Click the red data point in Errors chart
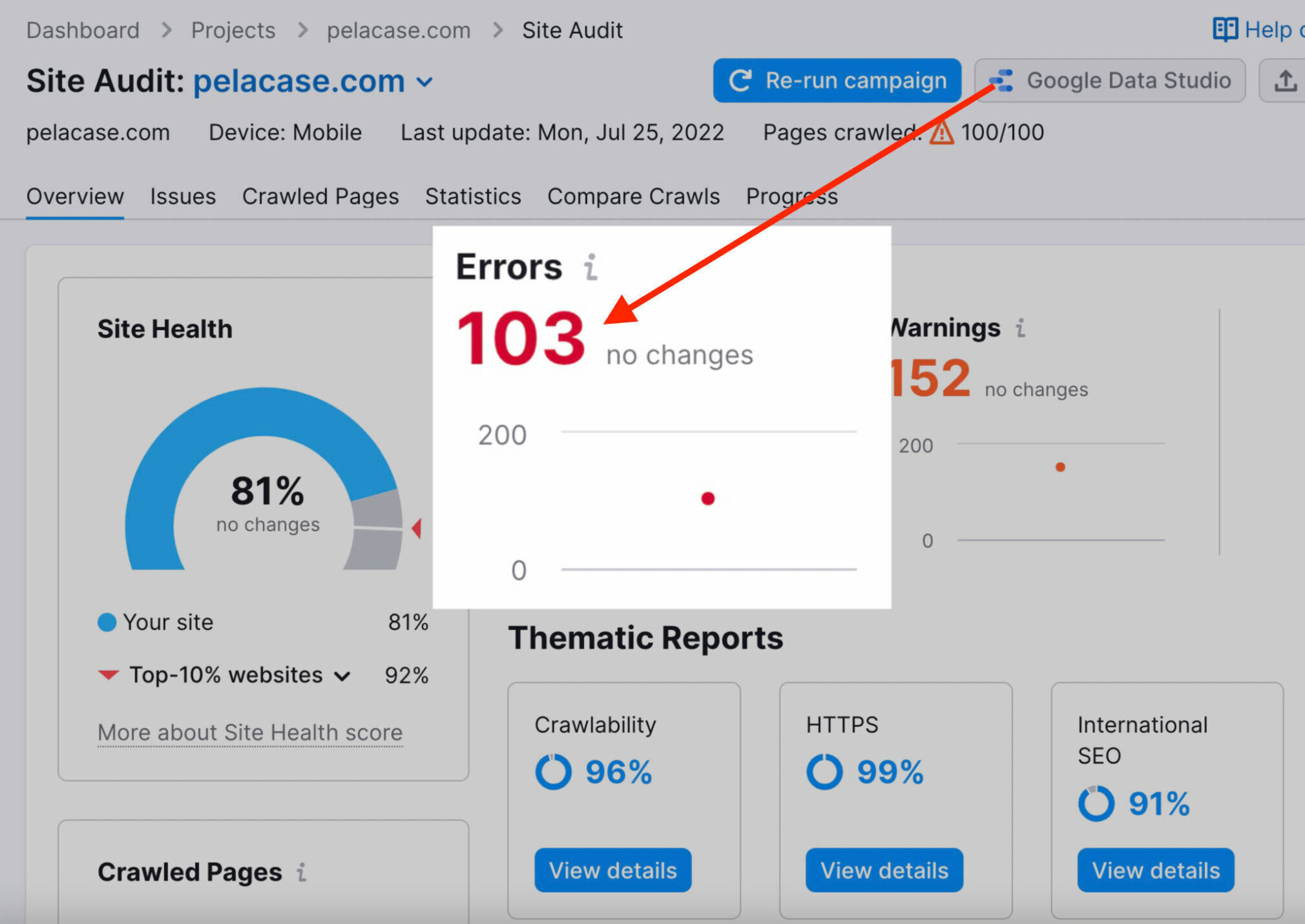This screenshot has height=924, width=1305. pyautogui.click(x=708, y=498)
